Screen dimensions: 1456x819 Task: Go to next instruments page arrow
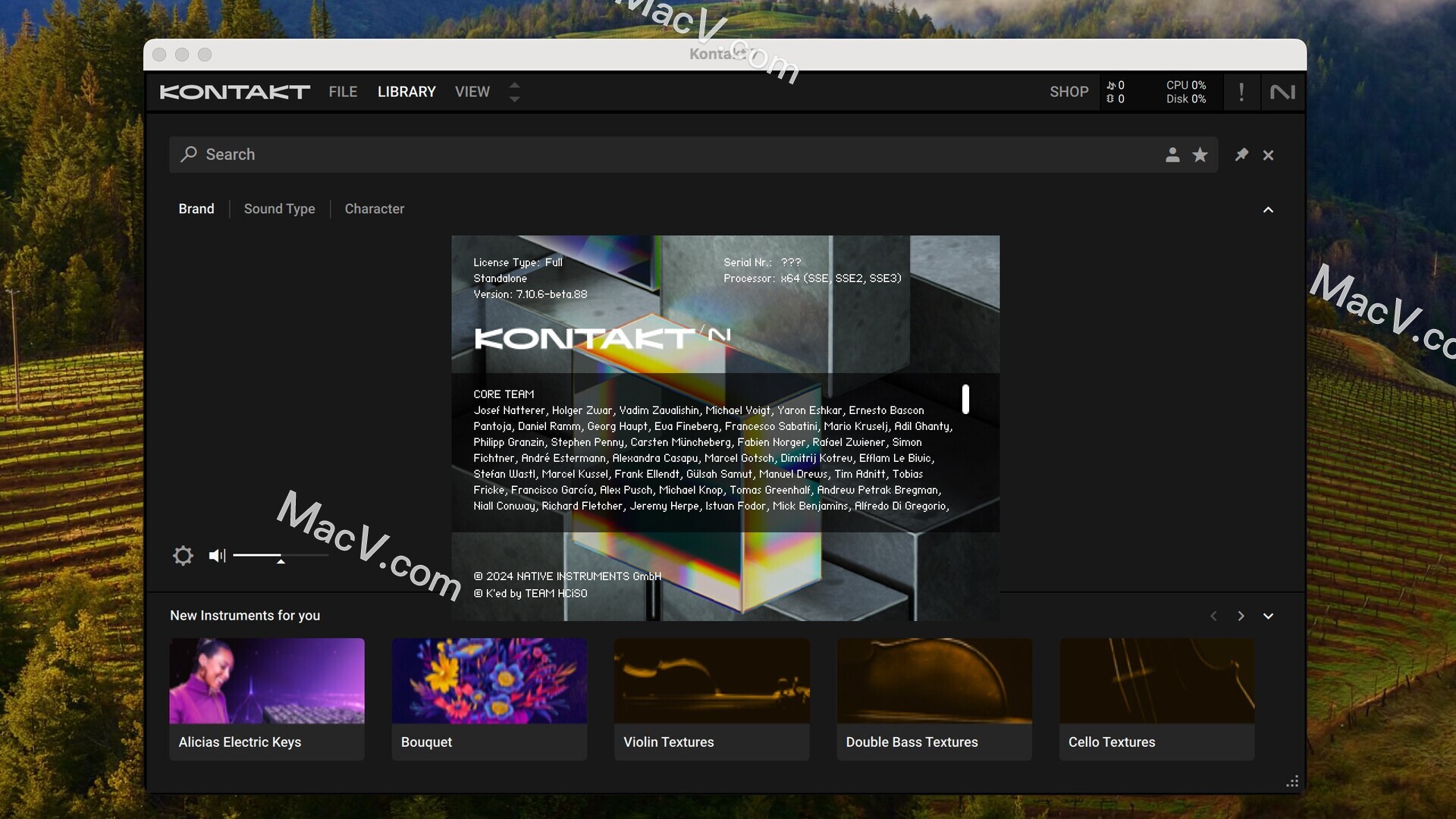point(1241,616)
